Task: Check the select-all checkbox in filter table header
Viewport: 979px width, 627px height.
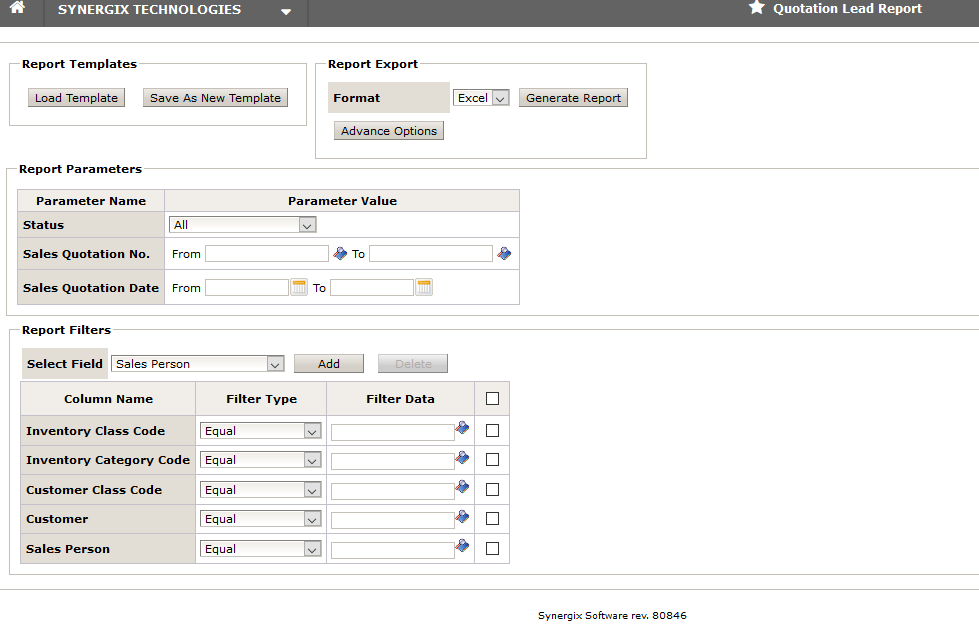Action: [491, 396]
